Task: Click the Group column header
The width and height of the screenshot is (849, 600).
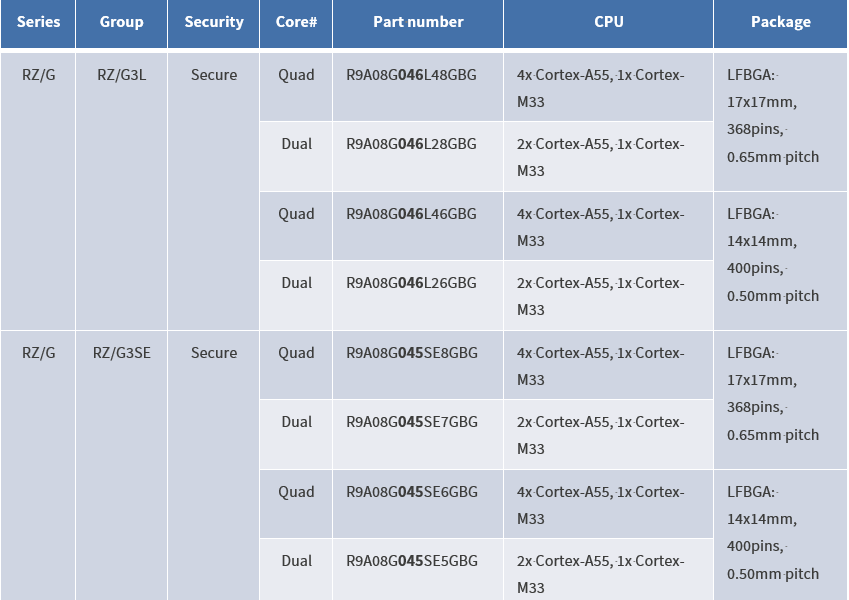Action: click(121, 22)
